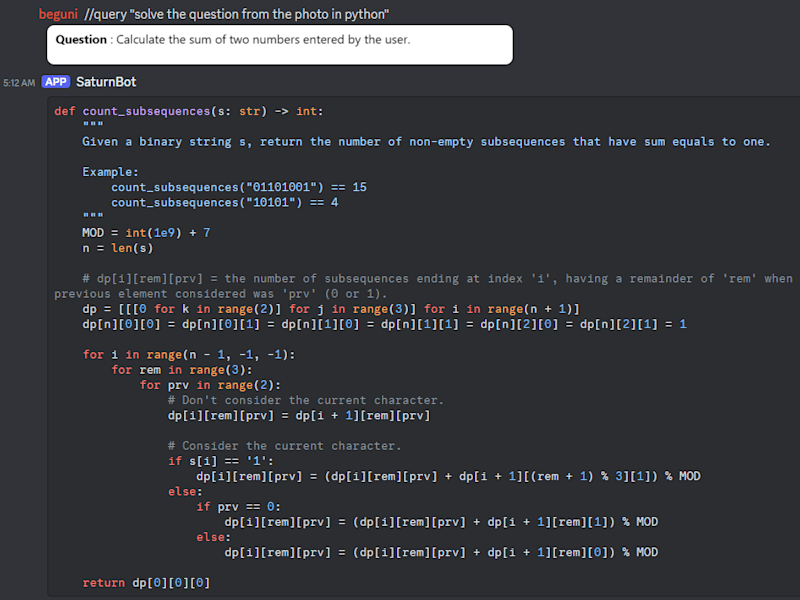Click the if prv == 0 line
Viewport: 800px width, 600px height.
(x=238, y=507)
